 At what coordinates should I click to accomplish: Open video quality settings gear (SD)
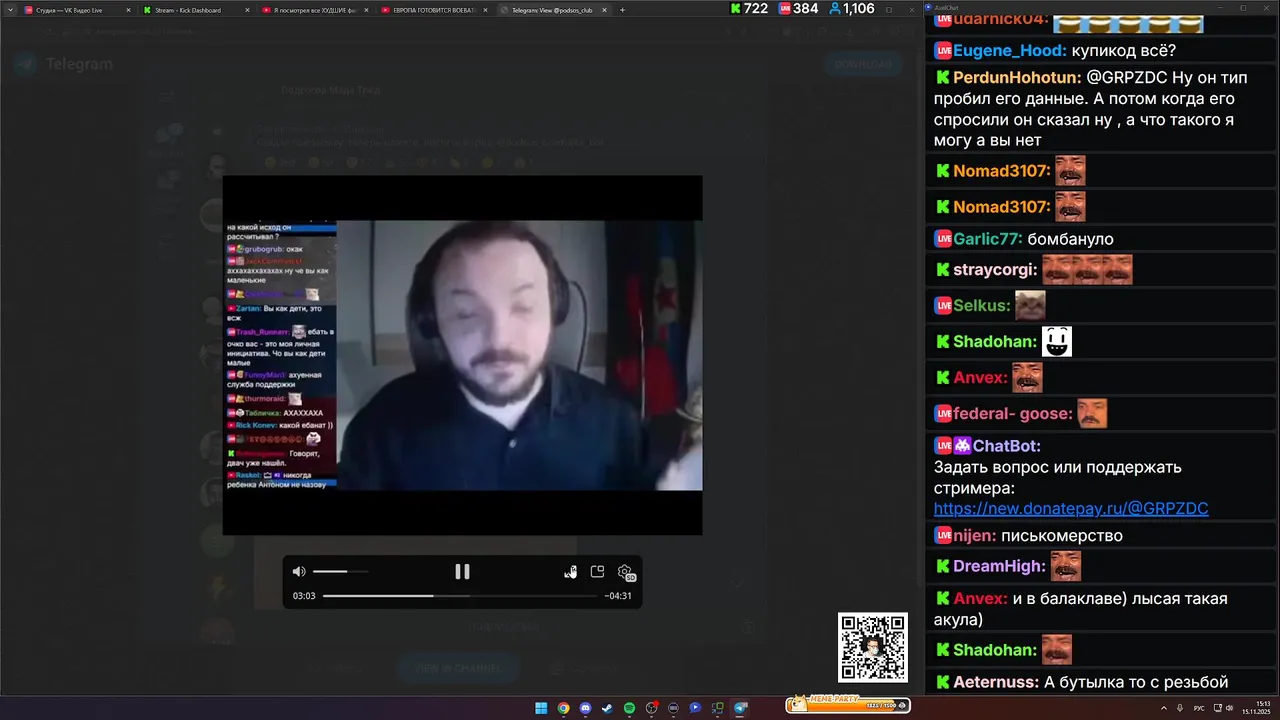click(626, 572)
